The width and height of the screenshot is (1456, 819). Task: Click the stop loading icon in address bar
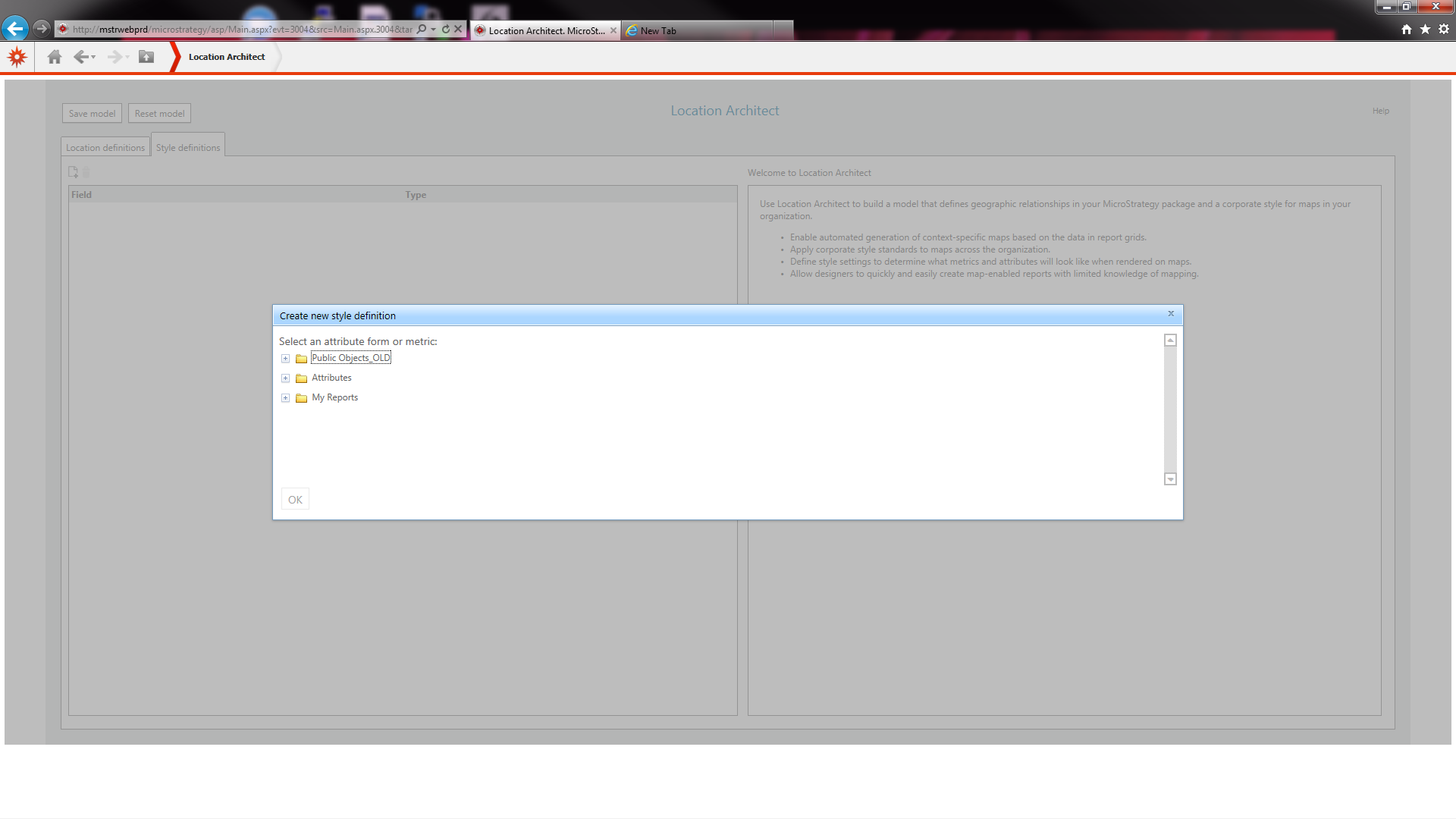click(x=458, y=30)
